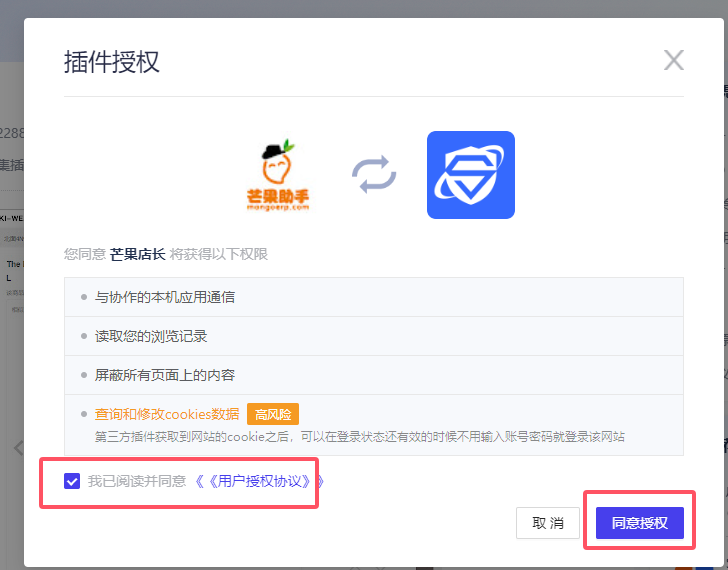Image resolution: width=728 pixels, height=570 pixels.
Task: Uncheck the 我已阅读并同意 checkbox
Action: tap(72, 481)
